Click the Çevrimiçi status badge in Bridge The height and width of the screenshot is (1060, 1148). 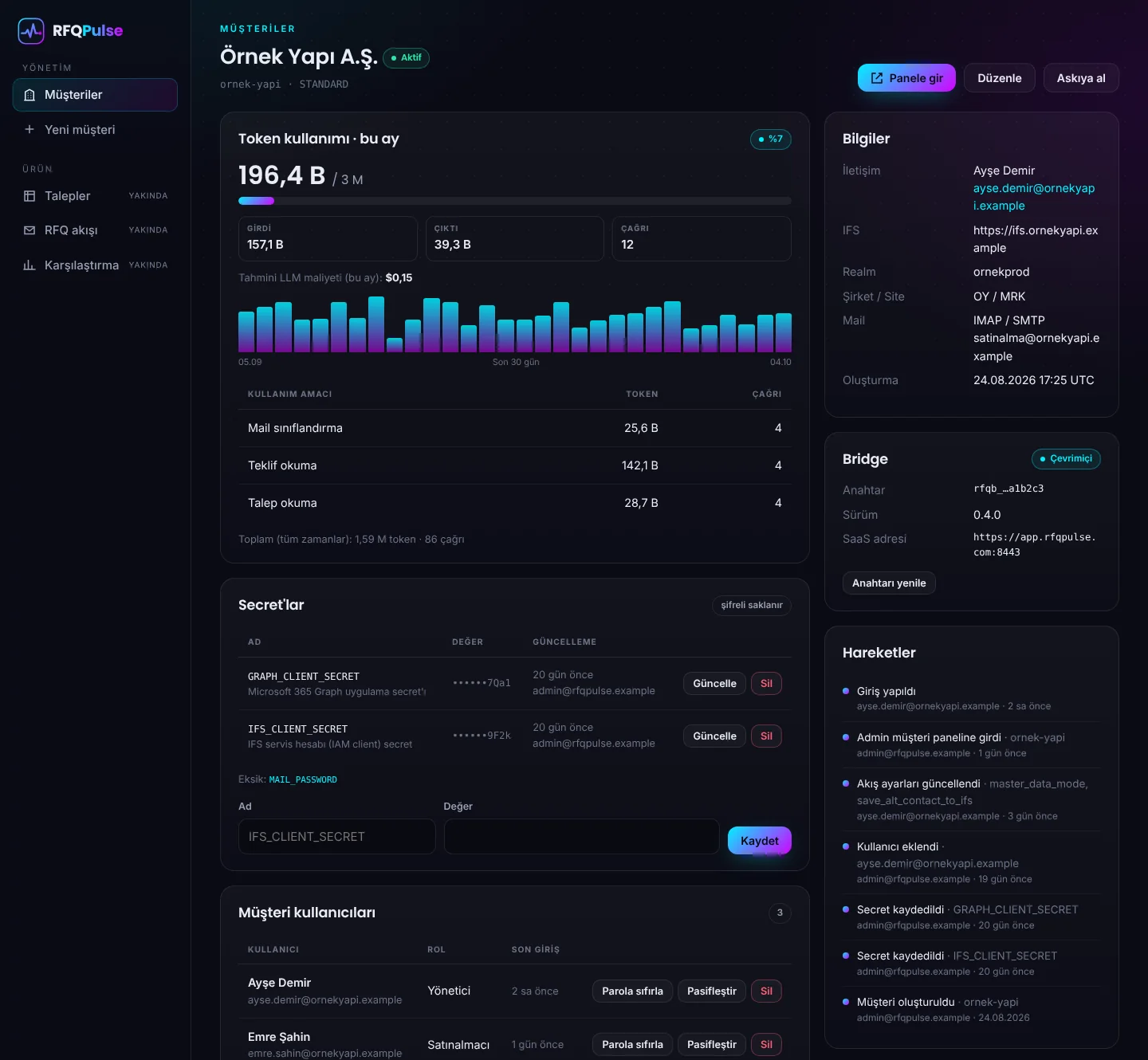click(x=1066, y=459)
